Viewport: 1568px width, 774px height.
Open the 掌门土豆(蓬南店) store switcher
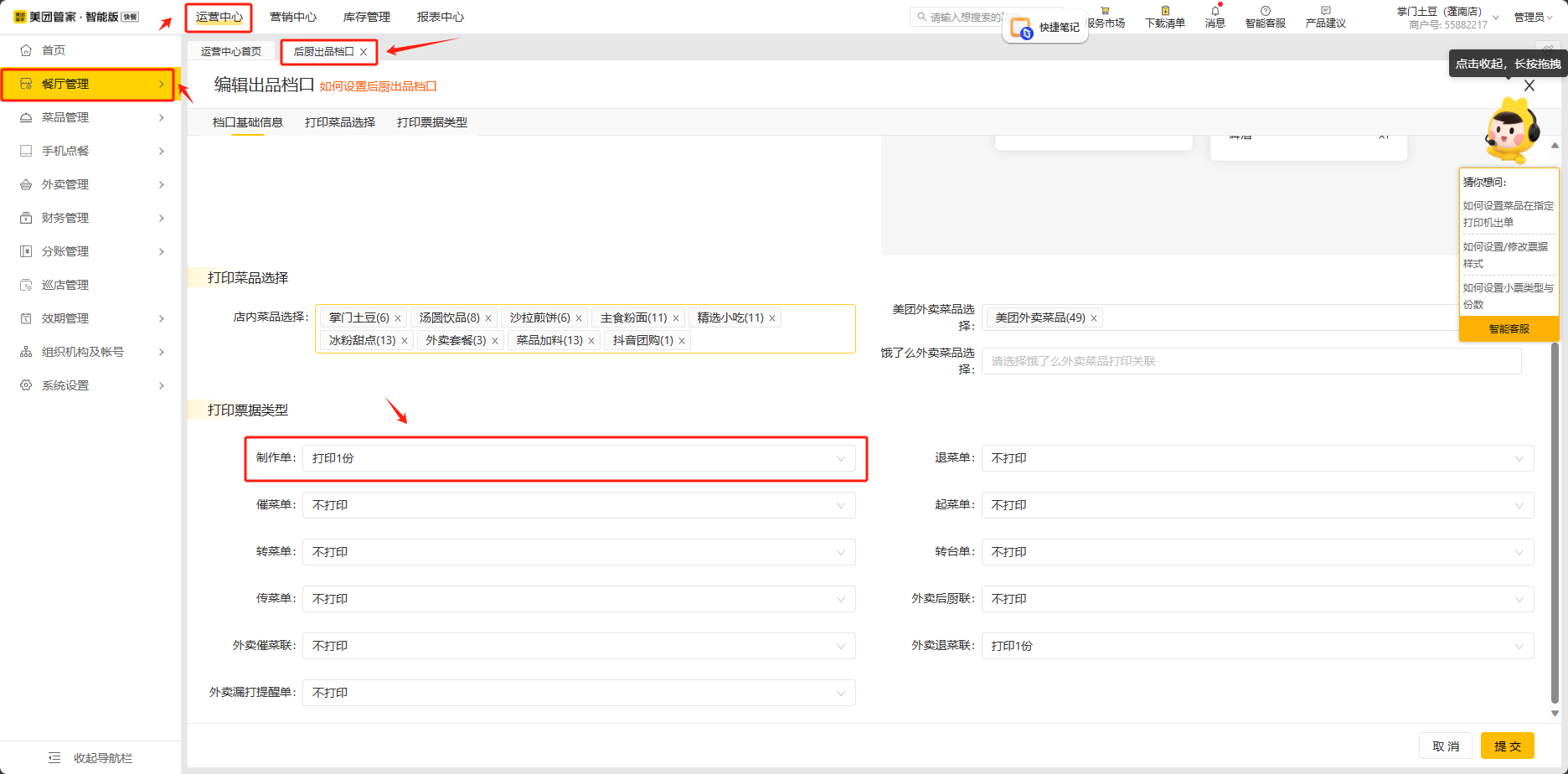click(x=1447, y=18)
